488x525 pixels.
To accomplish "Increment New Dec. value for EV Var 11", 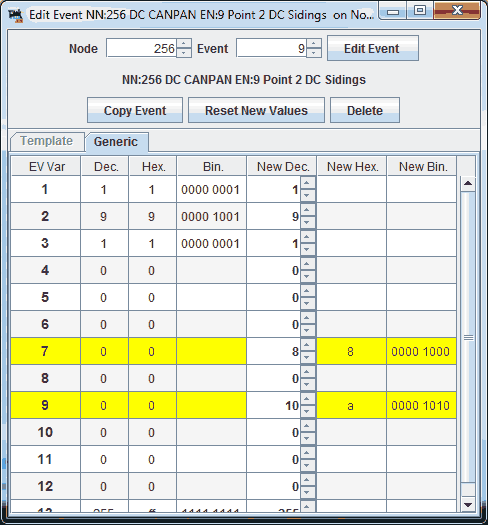I will [x=307, y=453].
